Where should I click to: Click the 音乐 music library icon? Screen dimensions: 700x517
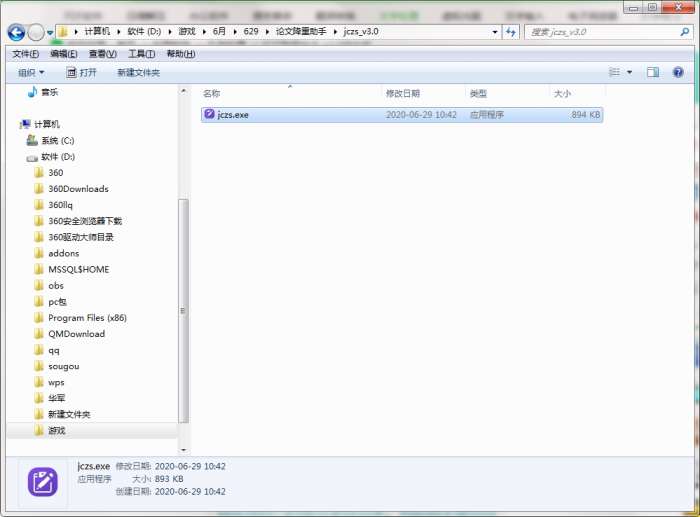(32, 92)
